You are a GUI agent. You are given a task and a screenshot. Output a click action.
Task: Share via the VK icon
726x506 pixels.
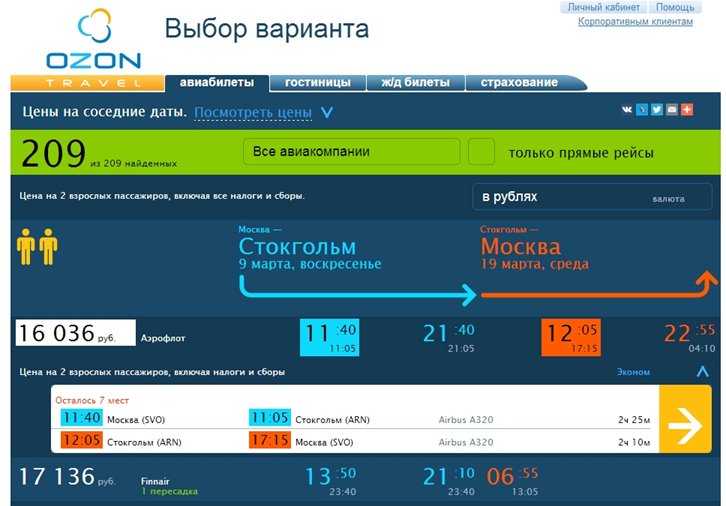point(626,110)
